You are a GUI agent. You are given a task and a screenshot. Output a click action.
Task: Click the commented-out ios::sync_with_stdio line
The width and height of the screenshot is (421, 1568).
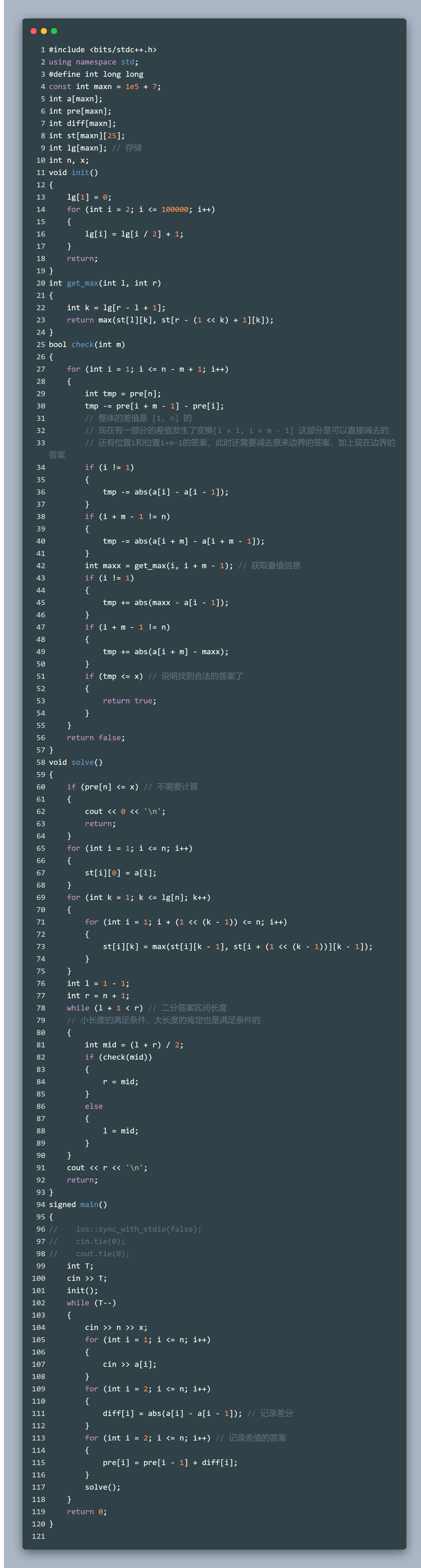(x=138, y=1229)
